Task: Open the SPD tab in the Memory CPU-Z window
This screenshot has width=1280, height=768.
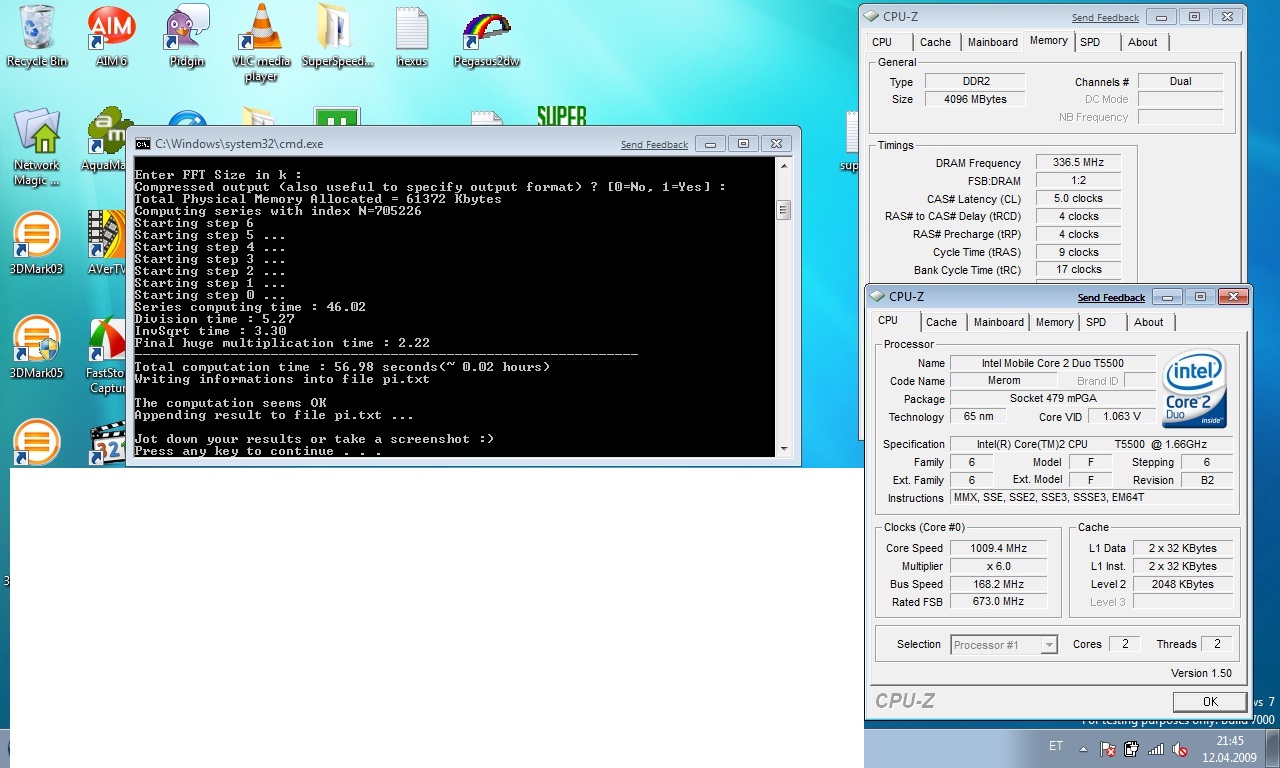Action: tap(1090, 42)
